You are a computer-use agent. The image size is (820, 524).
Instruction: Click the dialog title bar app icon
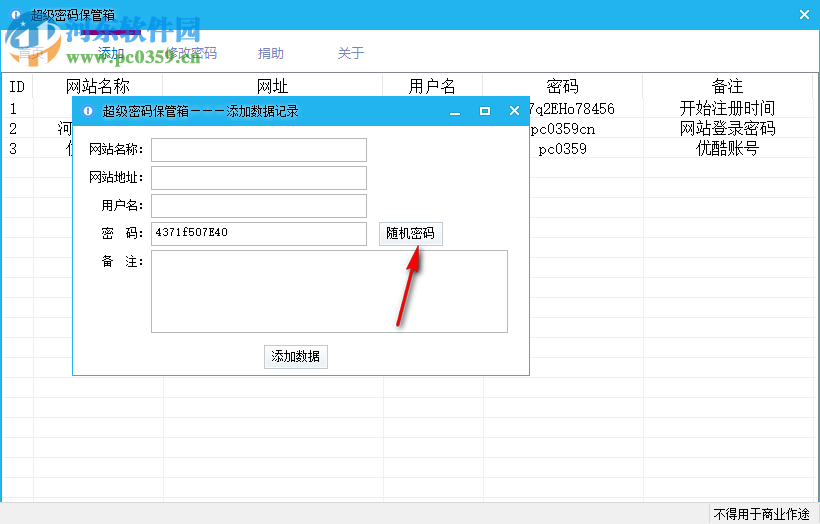click(x=88, y=111)
